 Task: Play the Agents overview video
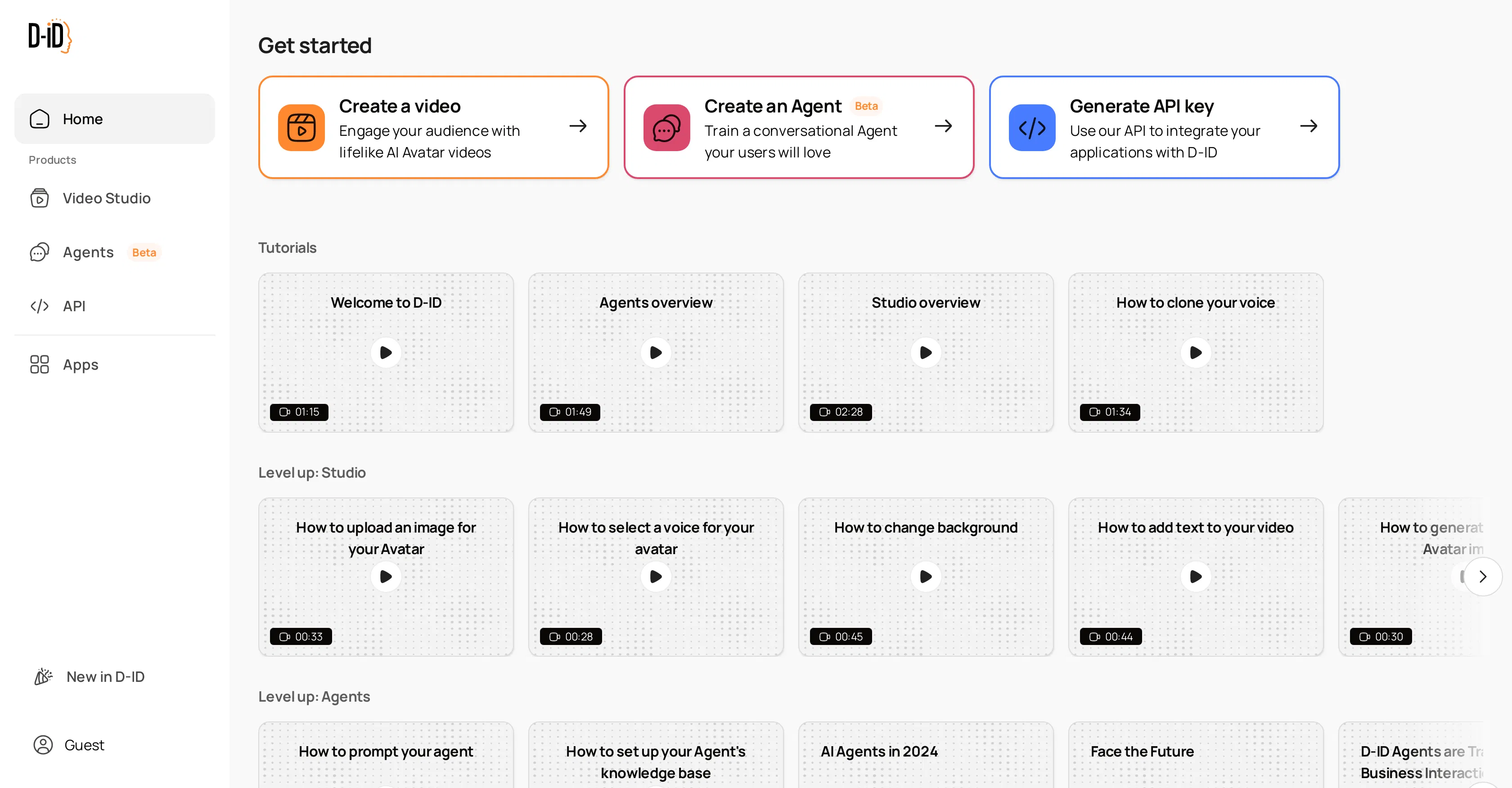pyautogui.click(x=656, y=353)
